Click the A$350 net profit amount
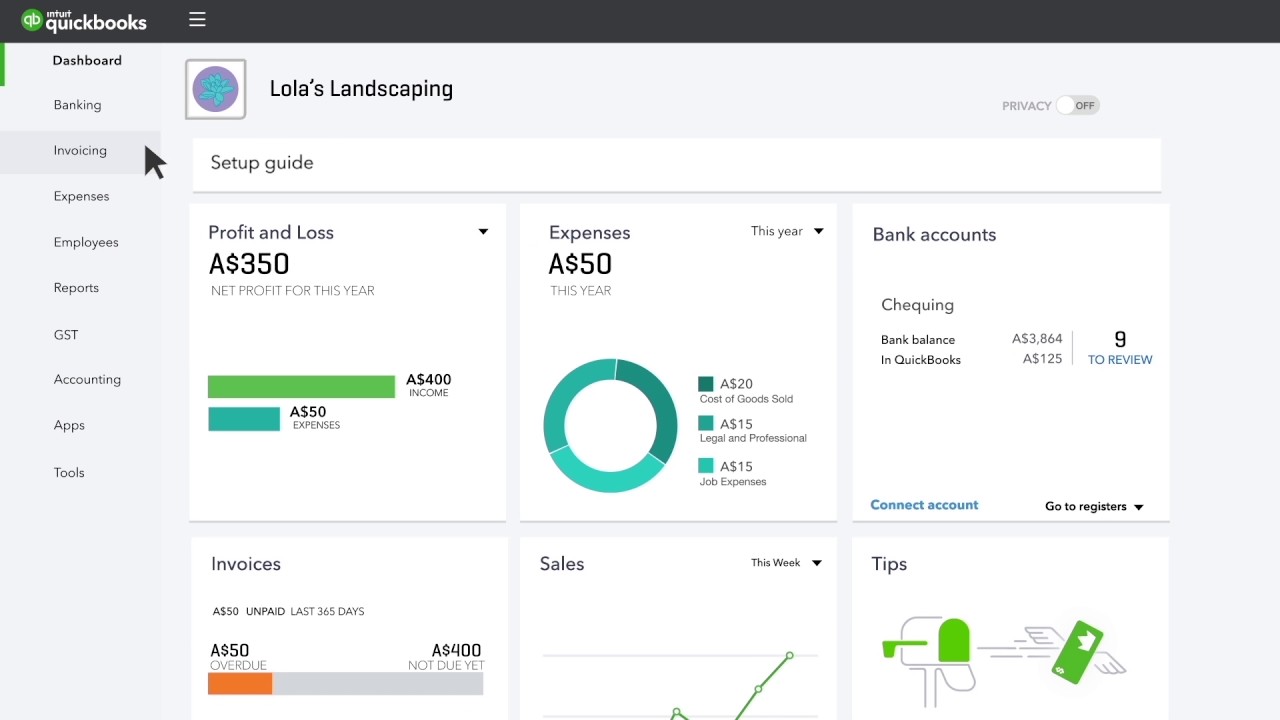The width and height of the screenshot is (1280, 720). pos(249,264)
